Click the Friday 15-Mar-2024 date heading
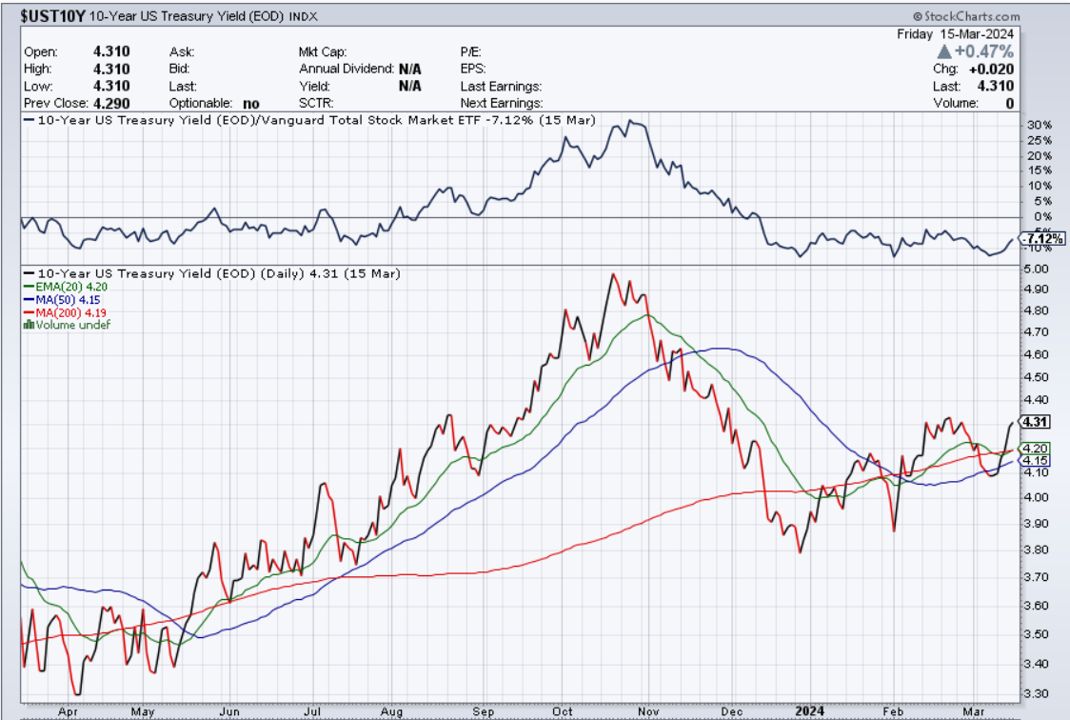The width and height of the screenshot is (1070, 720). (x=955, y=33)
